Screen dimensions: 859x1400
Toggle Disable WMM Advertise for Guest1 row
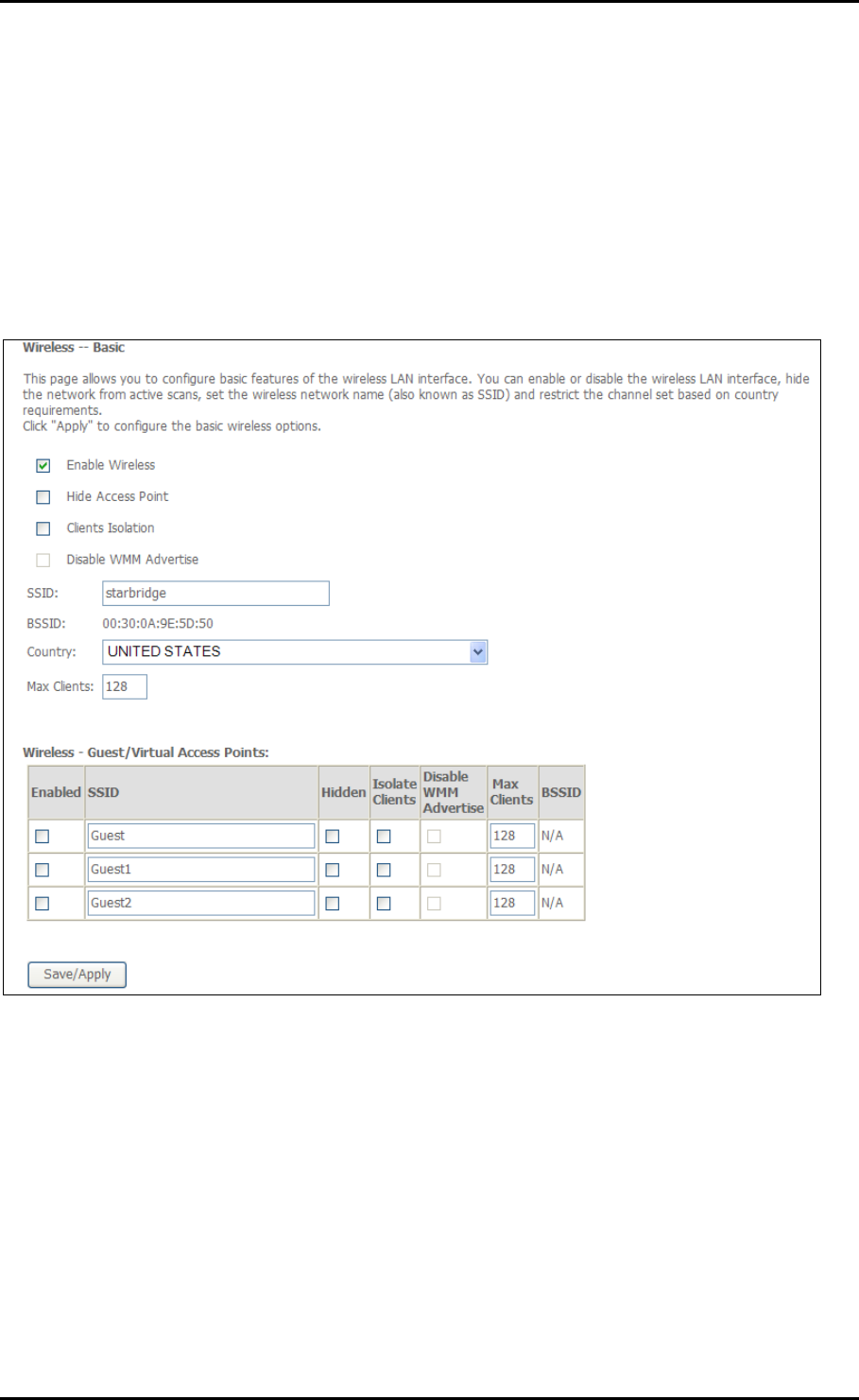pyautogui.click(x=434, y=870)
